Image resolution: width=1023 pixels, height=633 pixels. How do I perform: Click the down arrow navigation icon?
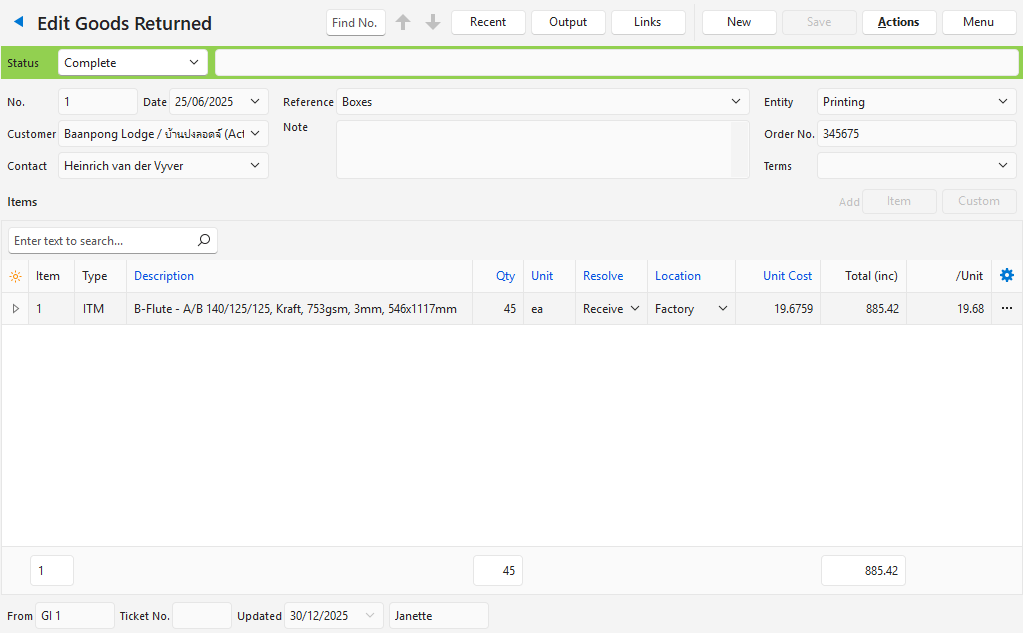point(433,22)
